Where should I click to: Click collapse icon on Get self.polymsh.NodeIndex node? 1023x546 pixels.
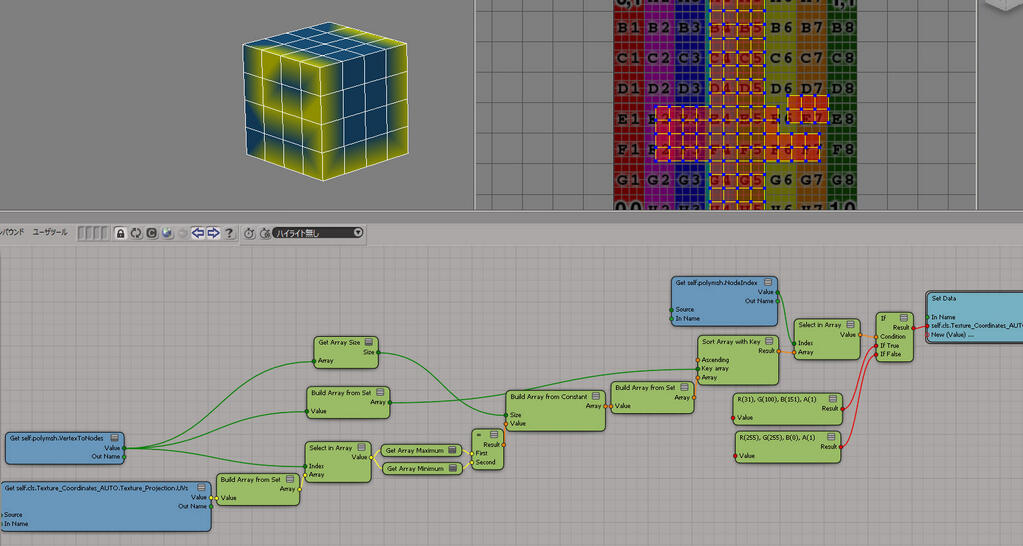tap(768, 283)
